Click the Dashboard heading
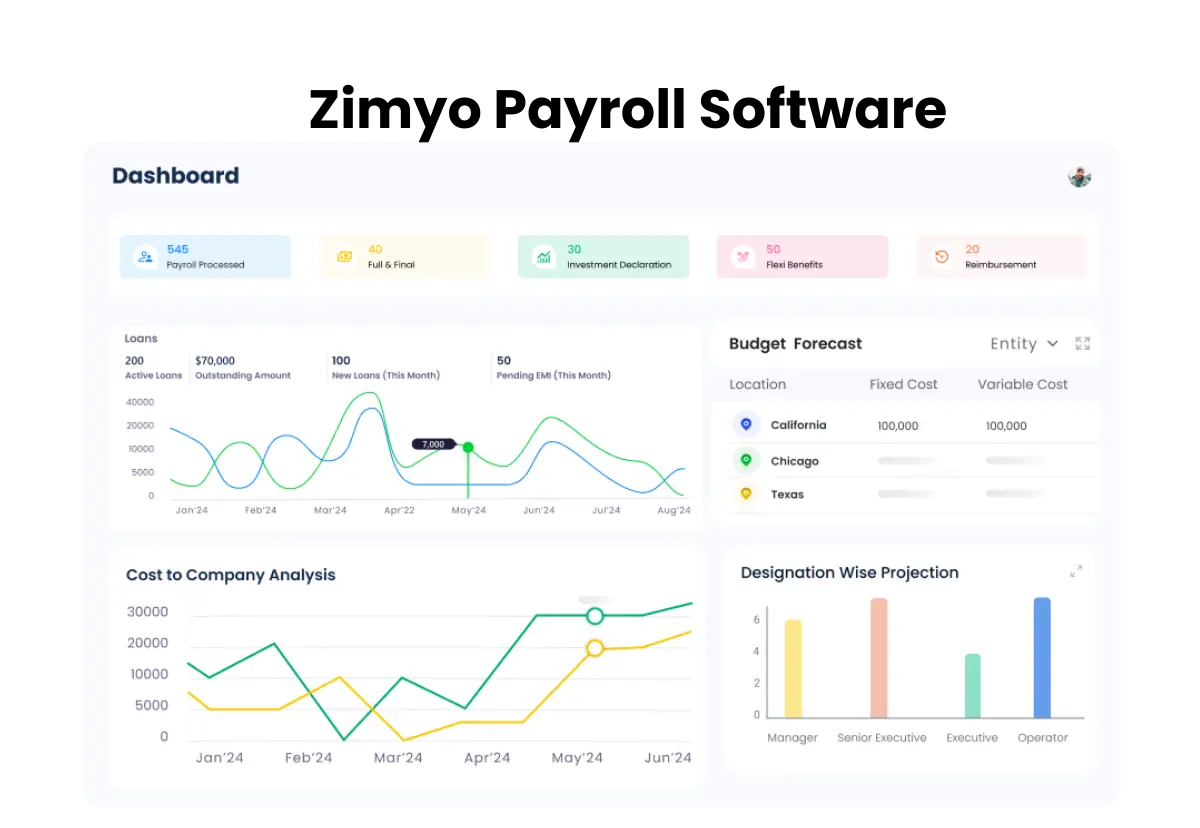Viewport: 1200px width, 828px height. click(x=176, y=176)
